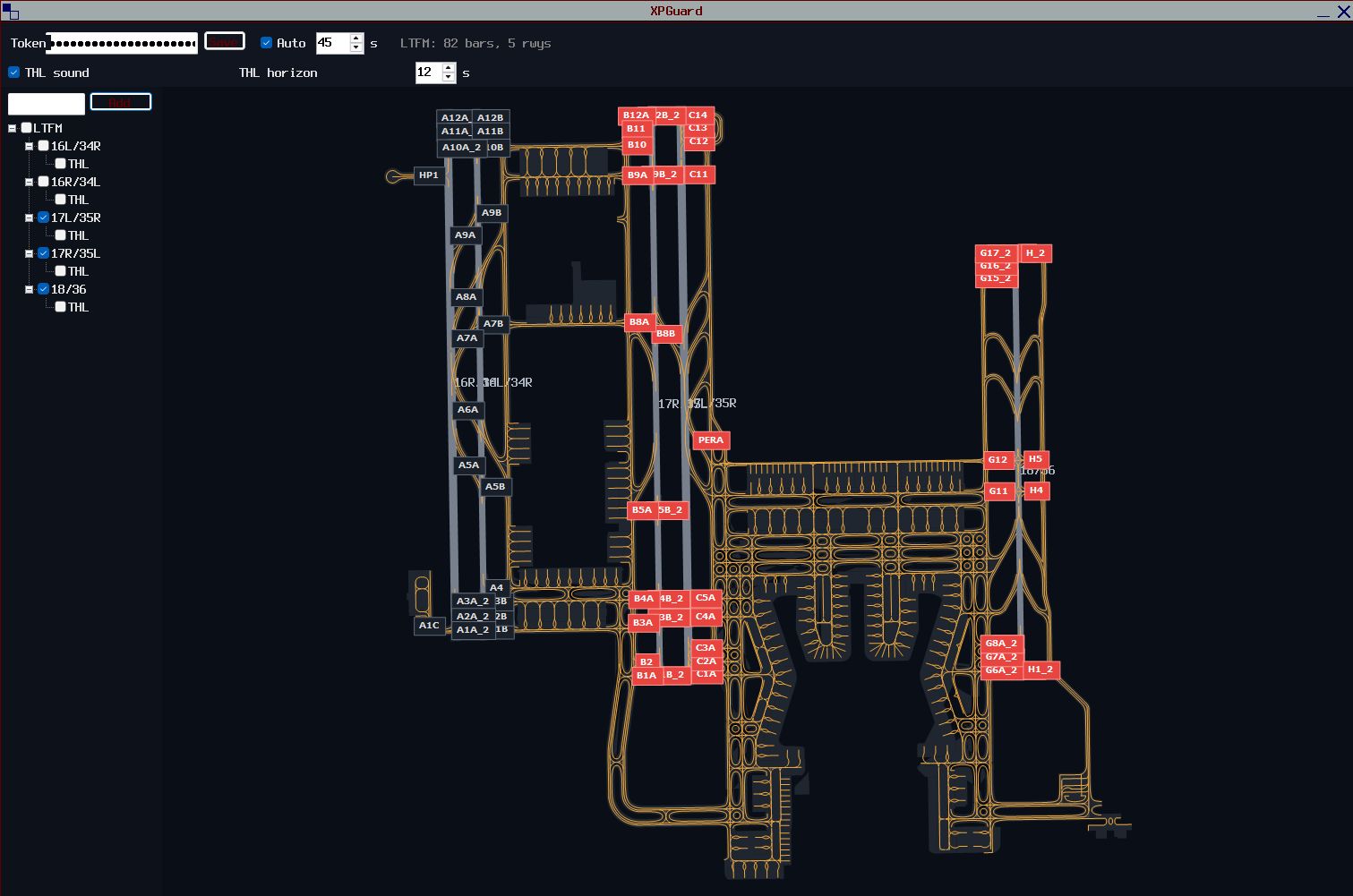1353x896 pixels.
Task: Select the red B8A stop bar marker
Action: point(639,322)
